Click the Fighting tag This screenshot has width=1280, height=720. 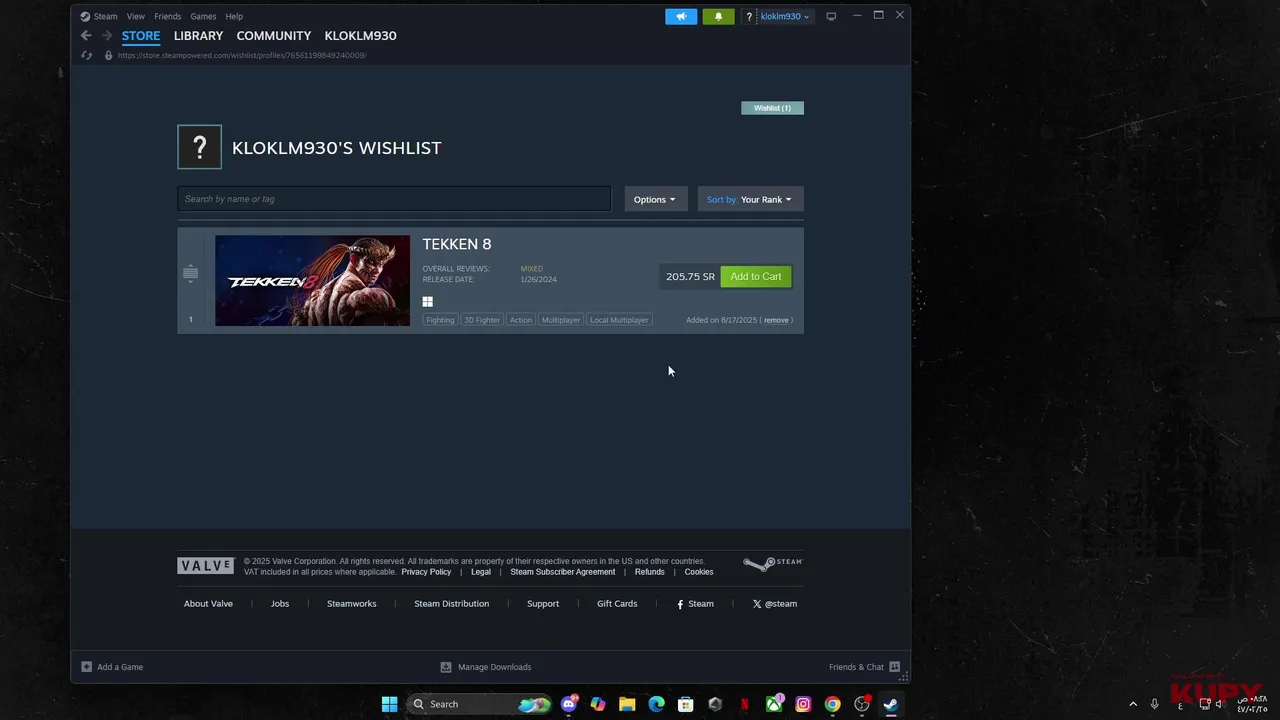pyautogui.click(x=440, y=320)
